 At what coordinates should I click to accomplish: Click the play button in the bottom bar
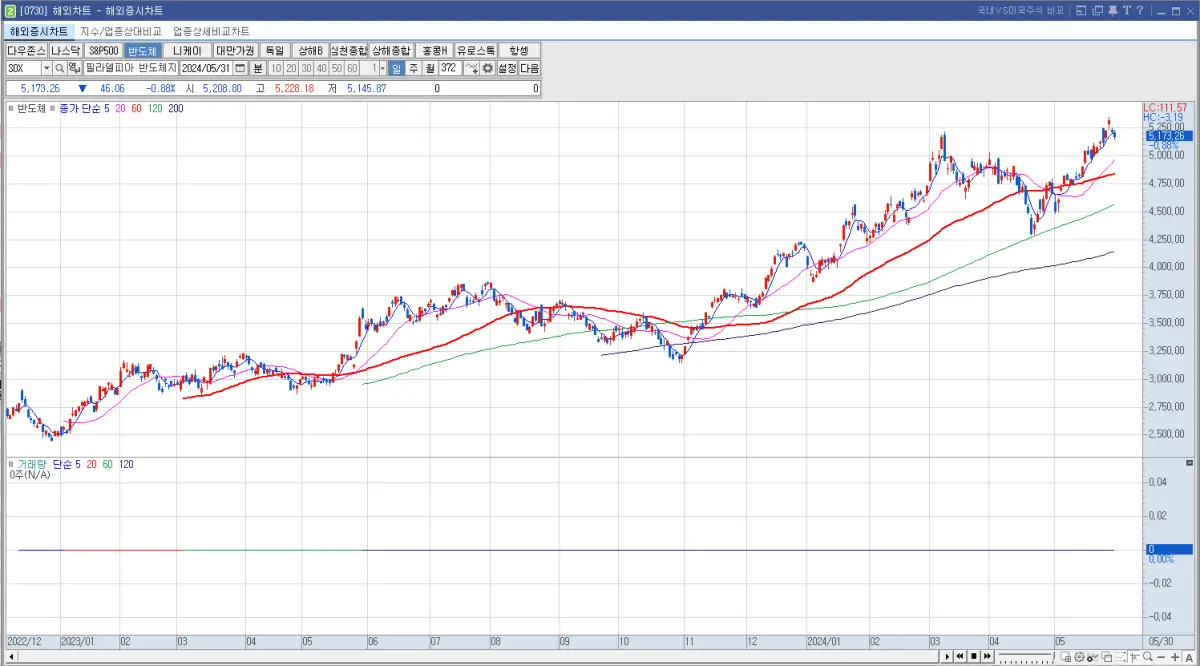pos(947,656)
